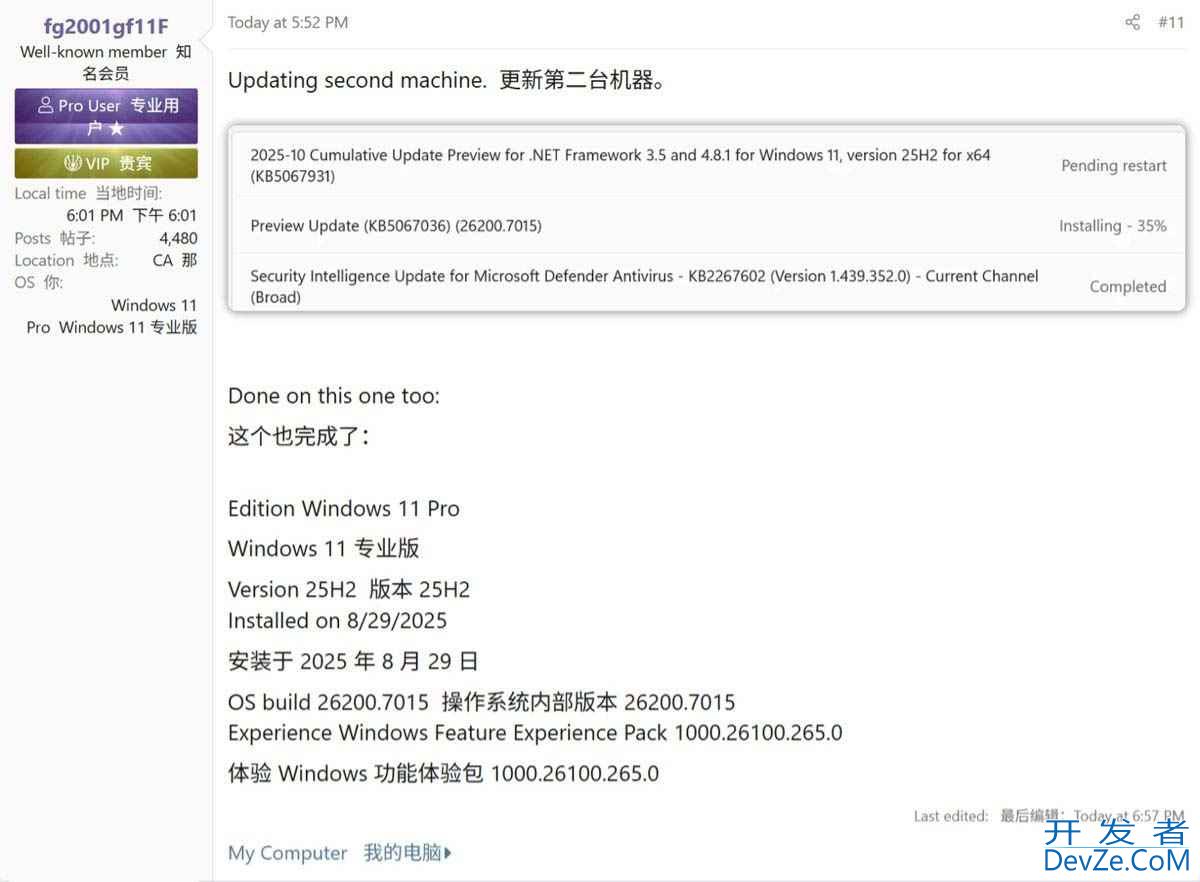Screen dimensions: 1200x882
Task: Click the person icon in Pro User badge
Action: tap(45, 105)
